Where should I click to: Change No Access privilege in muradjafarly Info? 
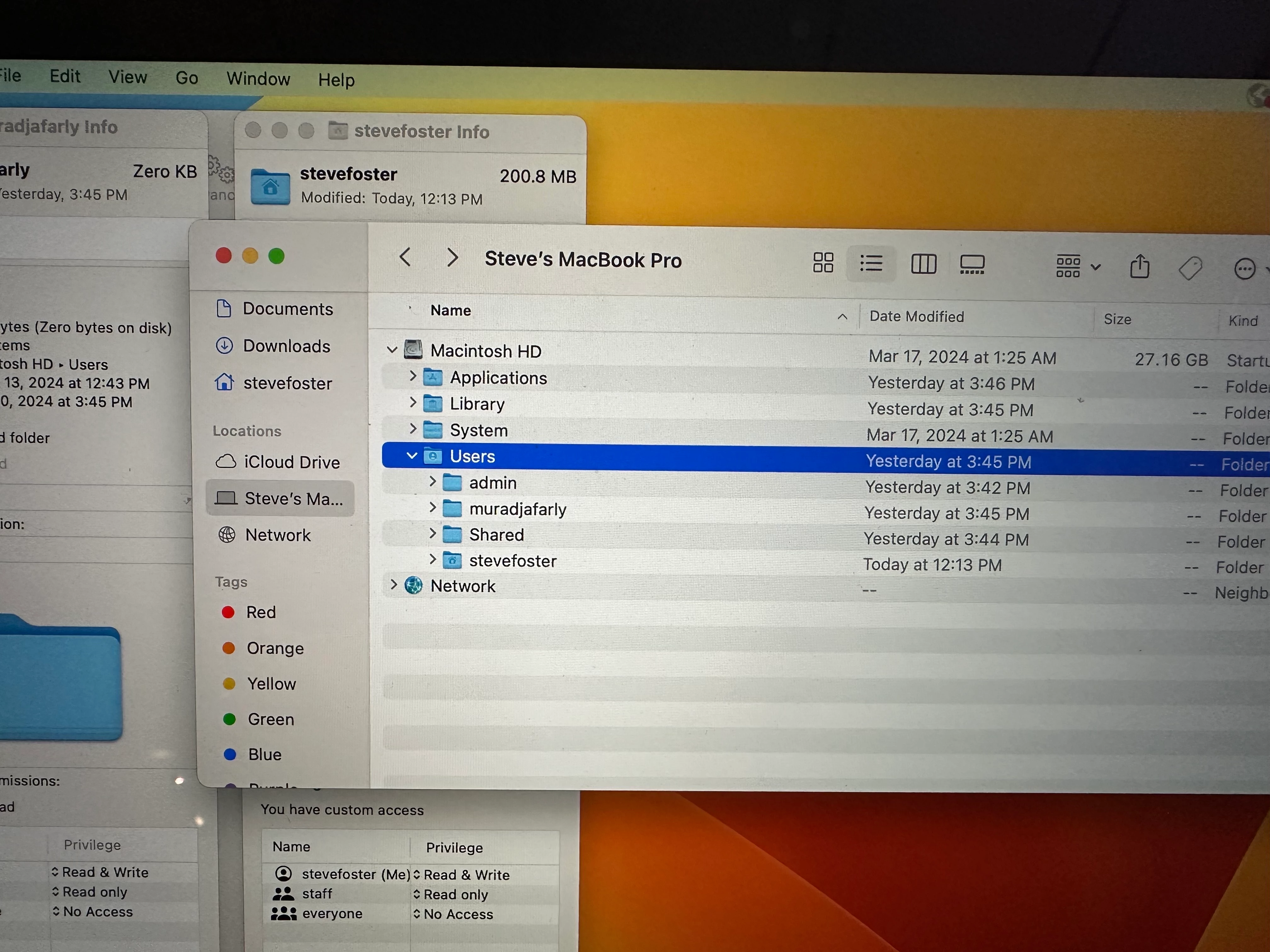[x=92, y=911]
